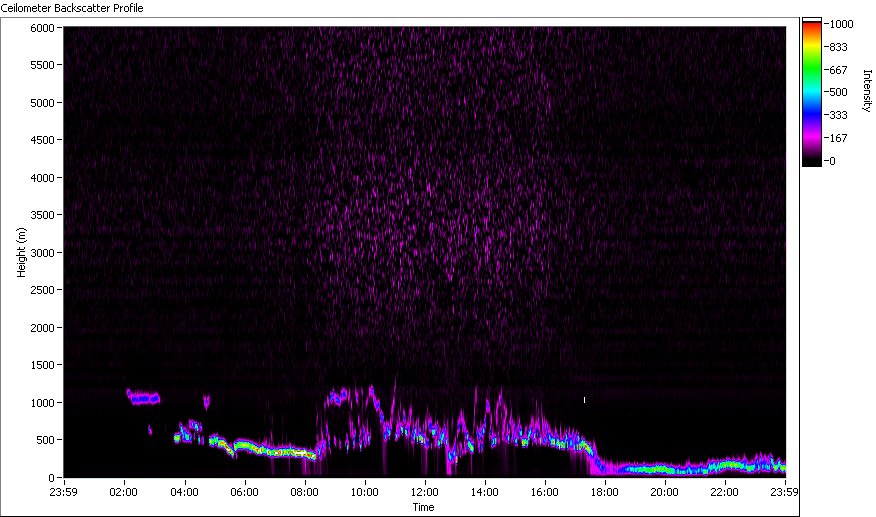Click the 22:00 time tick label

pyautogui.click(x=725, y=492)
